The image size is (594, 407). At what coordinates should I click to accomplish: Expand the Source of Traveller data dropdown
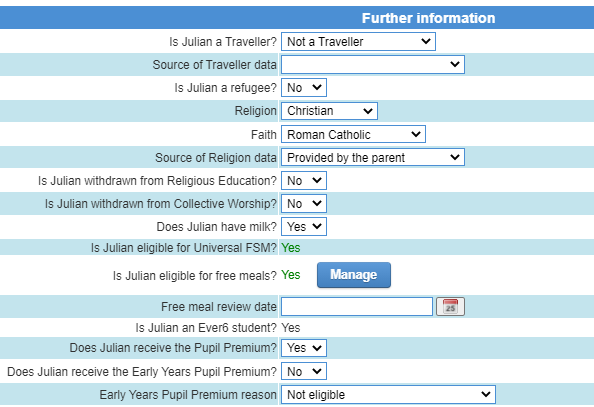tap(373, 64)
